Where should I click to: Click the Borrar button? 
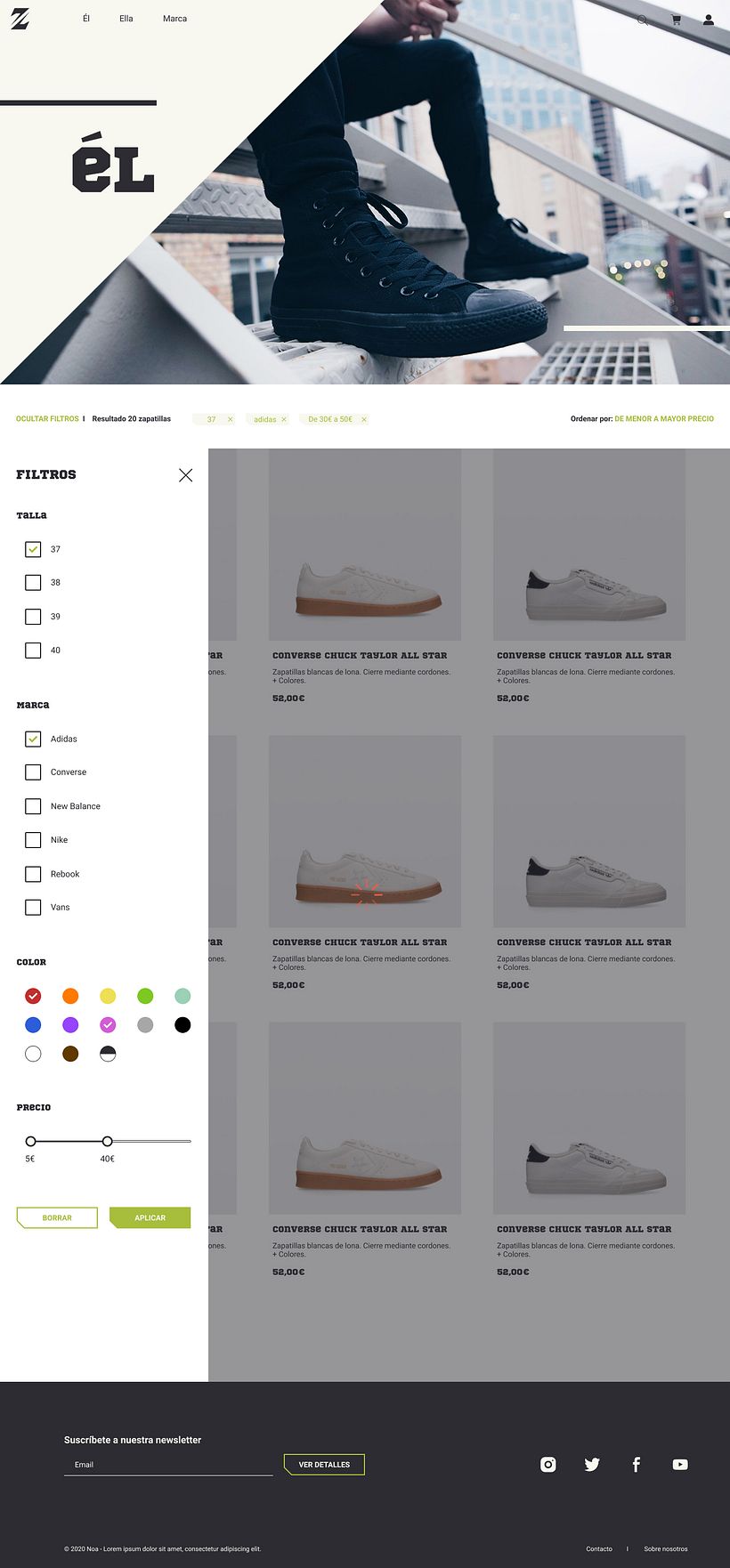pos(57,1217)
